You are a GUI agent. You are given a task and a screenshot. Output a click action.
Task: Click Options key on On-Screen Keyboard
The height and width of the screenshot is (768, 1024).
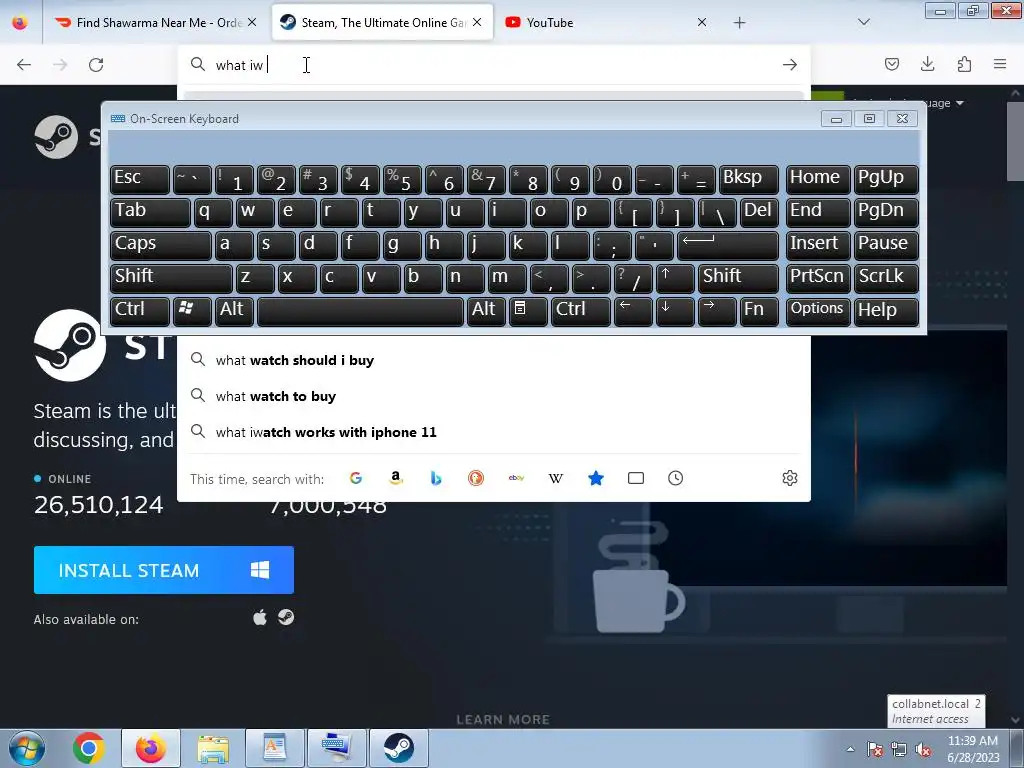[x=818, y=310]
